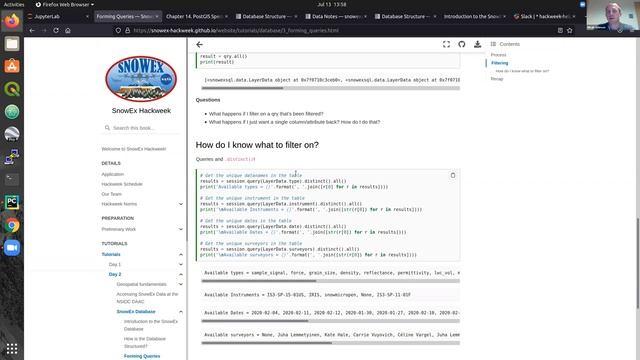
Task: Open Reader View in the address bar
Action: point(560,30)
